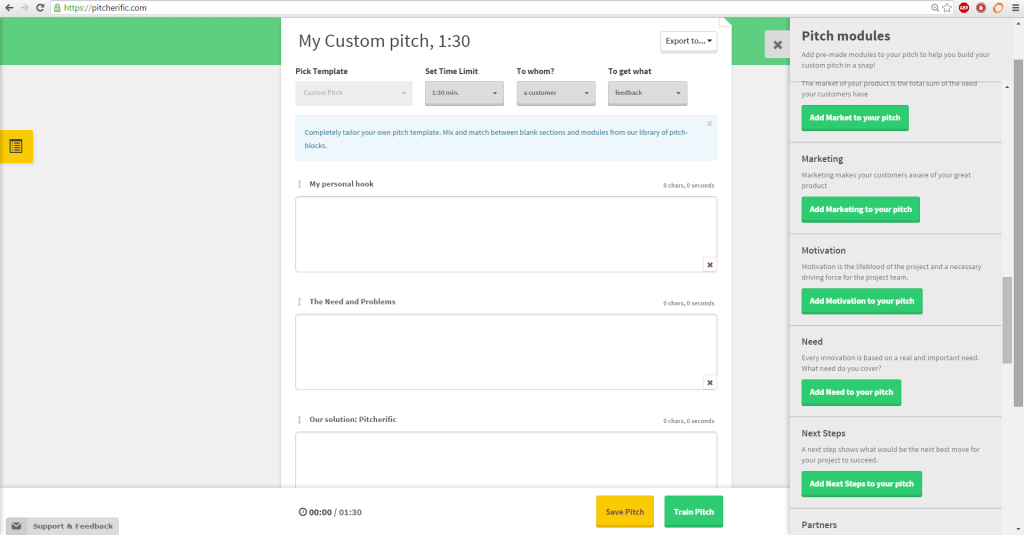Click the page vertical scrollbar thumb
The width and height of the screenshot is (1024, 535).
click(1018, 233)
